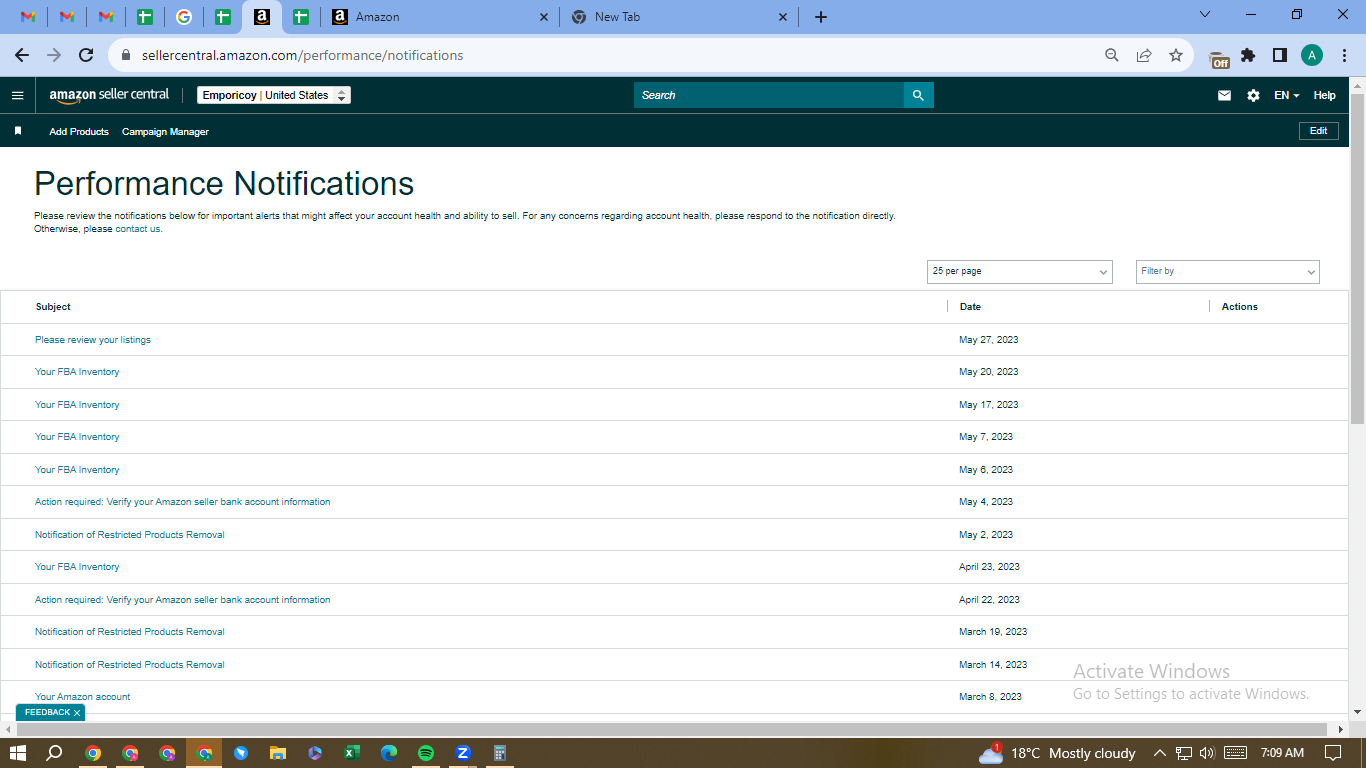Submit search with the magnifier button
Screen dimensions: 1366x768
click(919, 95)
